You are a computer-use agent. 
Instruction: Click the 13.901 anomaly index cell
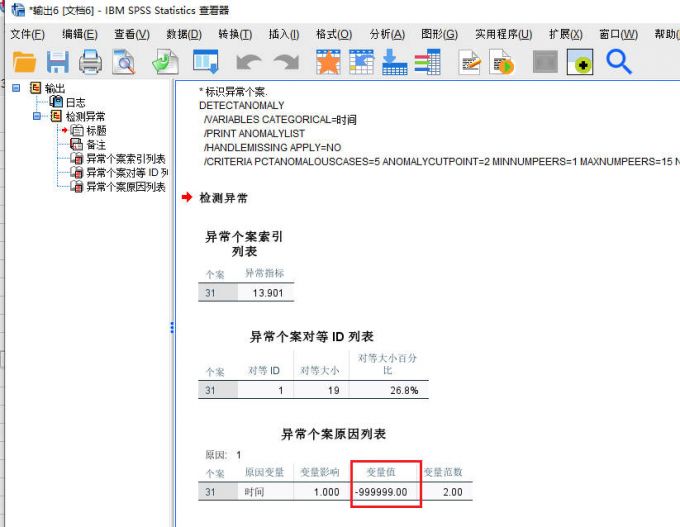pyautogui.click(x=267, y=293)
